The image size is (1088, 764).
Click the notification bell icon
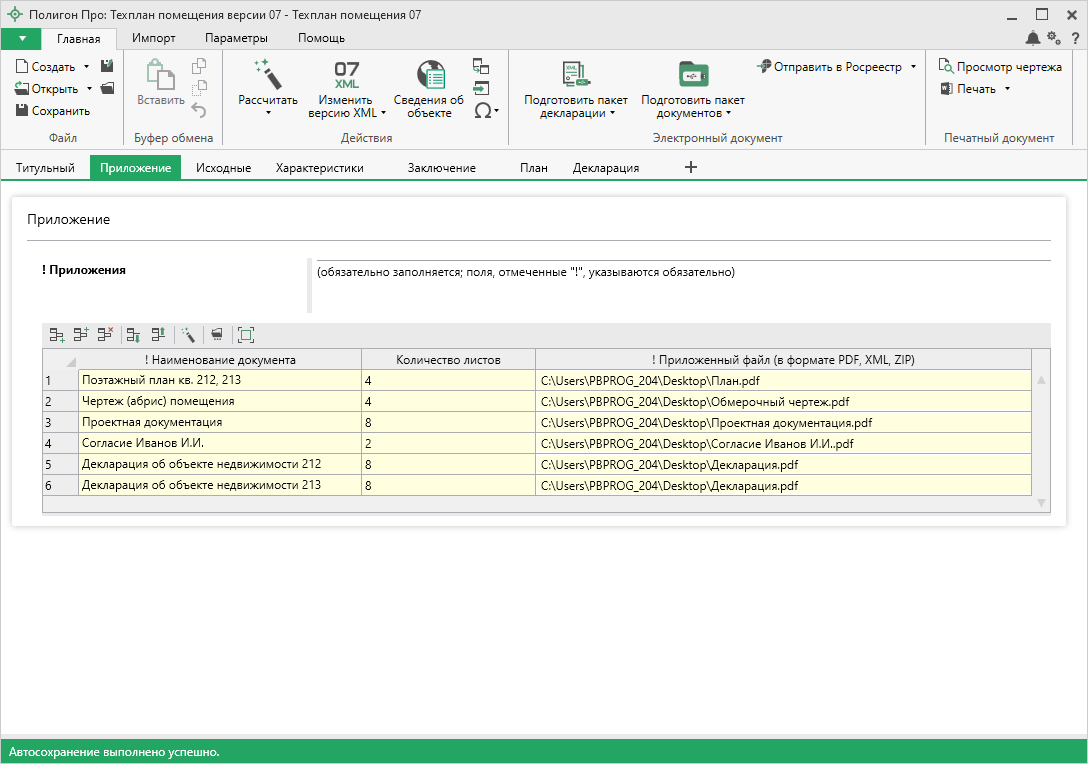coord(1033,38)
